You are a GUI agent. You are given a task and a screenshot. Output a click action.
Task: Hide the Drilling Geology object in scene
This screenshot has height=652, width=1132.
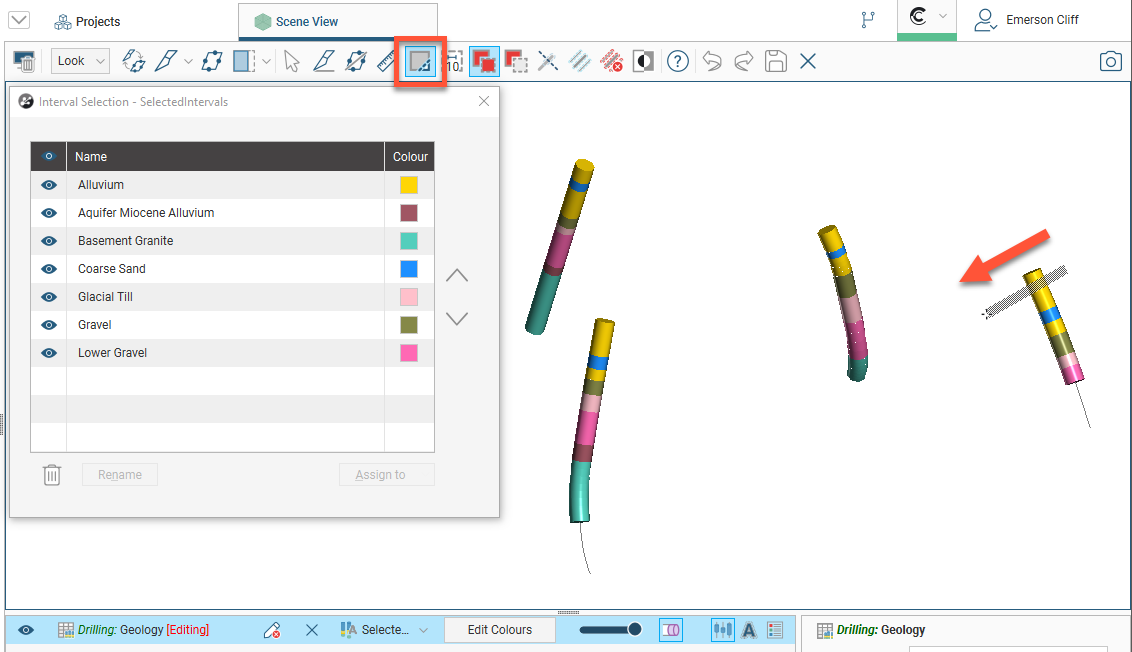[26, 630]
